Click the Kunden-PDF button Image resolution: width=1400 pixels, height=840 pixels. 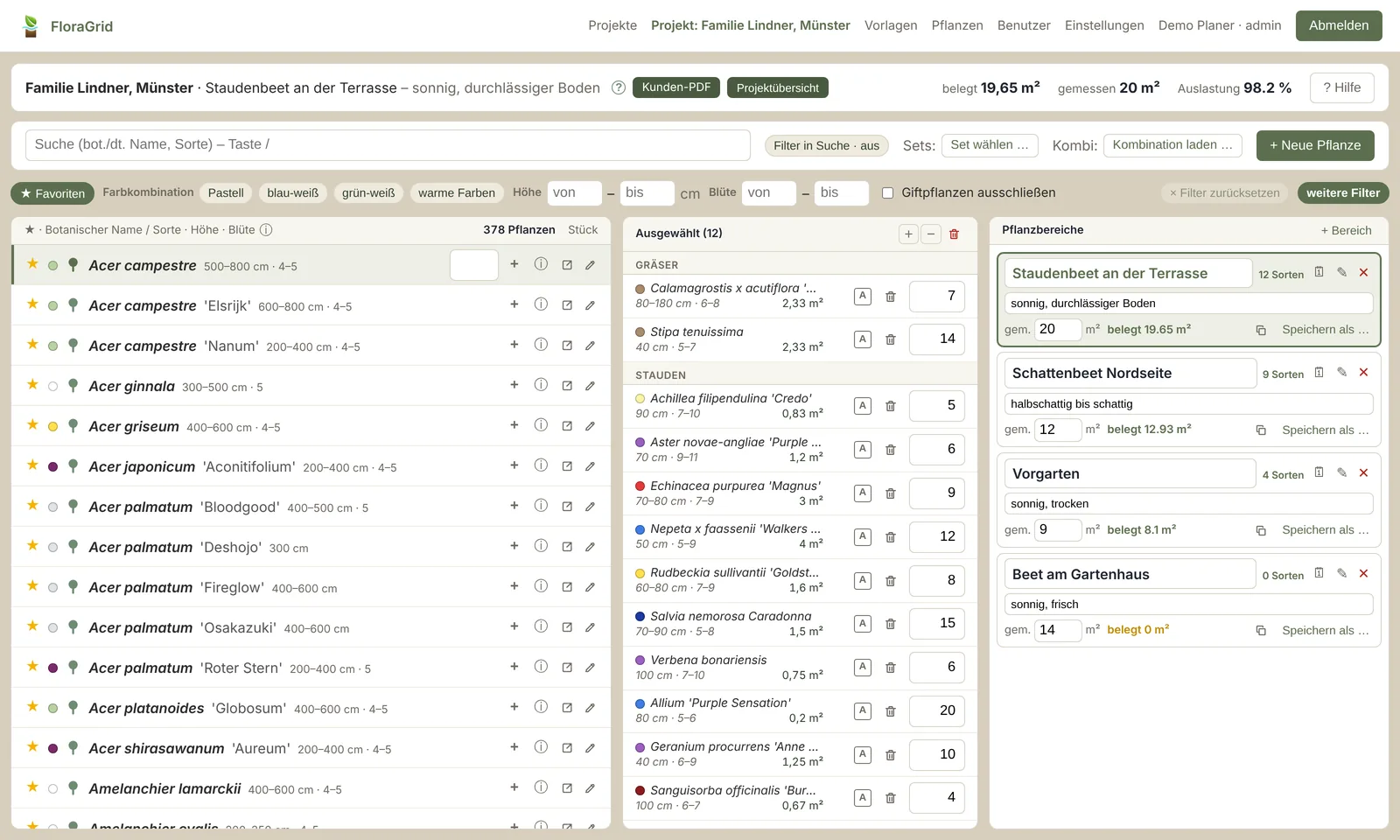(676, 87)
